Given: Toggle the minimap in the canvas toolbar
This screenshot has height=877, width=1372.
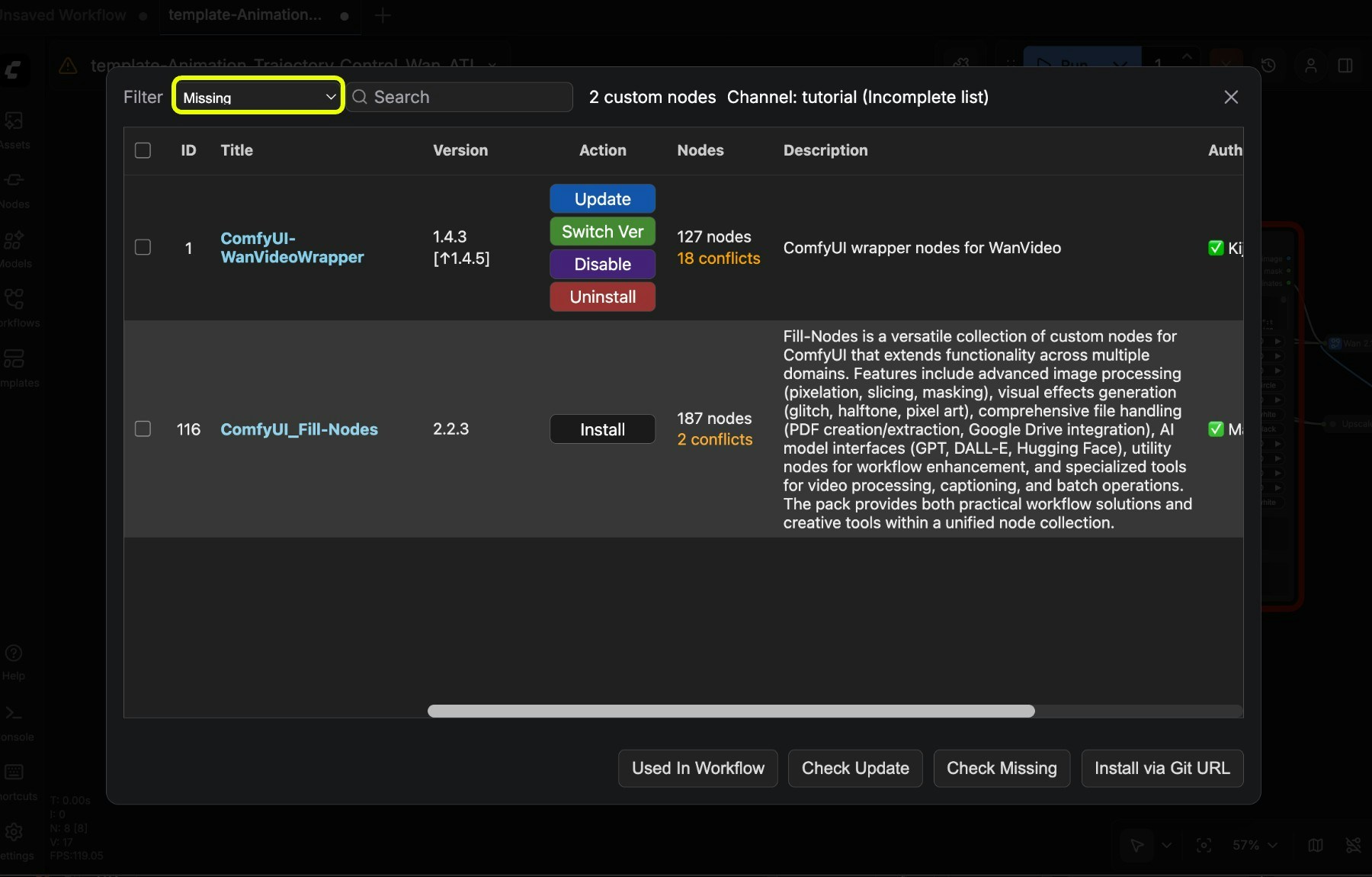Looking at the screenshot, I should click(1316, 845).
